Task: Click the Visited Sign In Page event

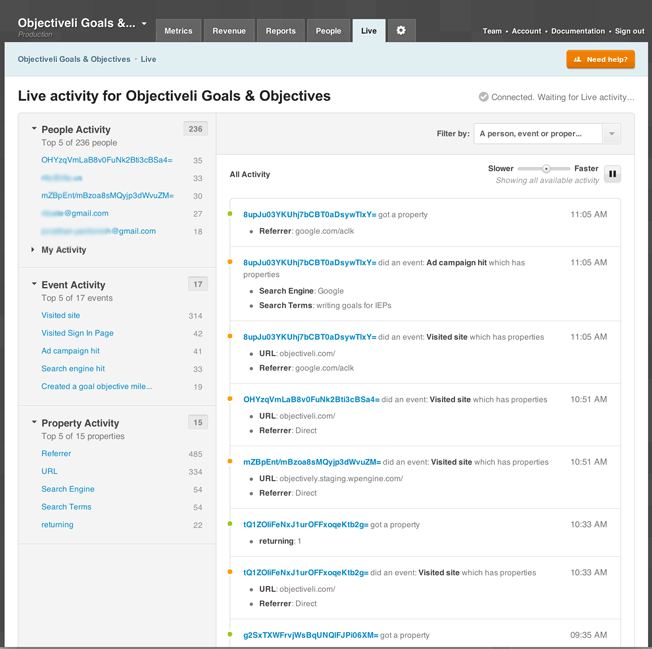Action: pyautogui.click(x=77, y=333)
